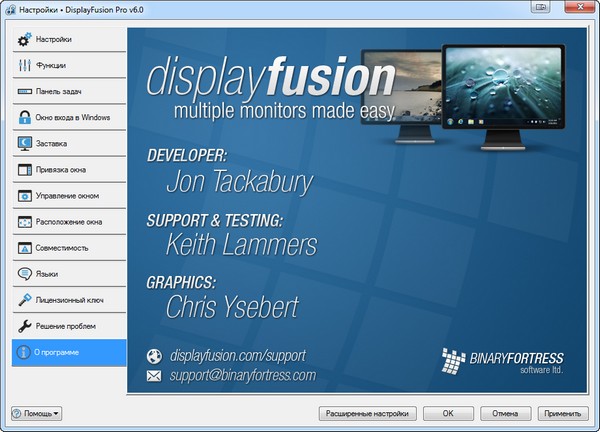Select the О программе tab
Screen dimensions: 600x432
pos(69,352)
